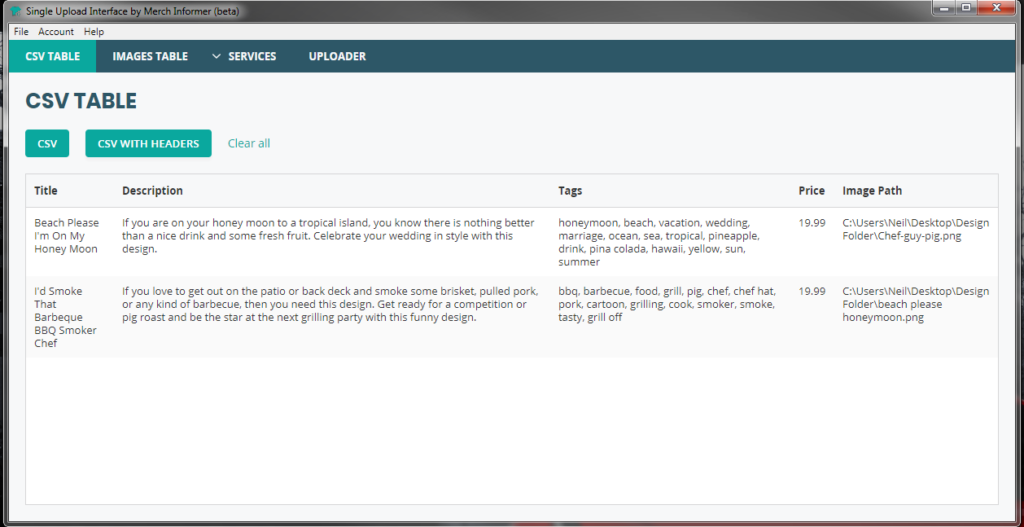
Task: Open the Help menu
Action: pos(94,31)
